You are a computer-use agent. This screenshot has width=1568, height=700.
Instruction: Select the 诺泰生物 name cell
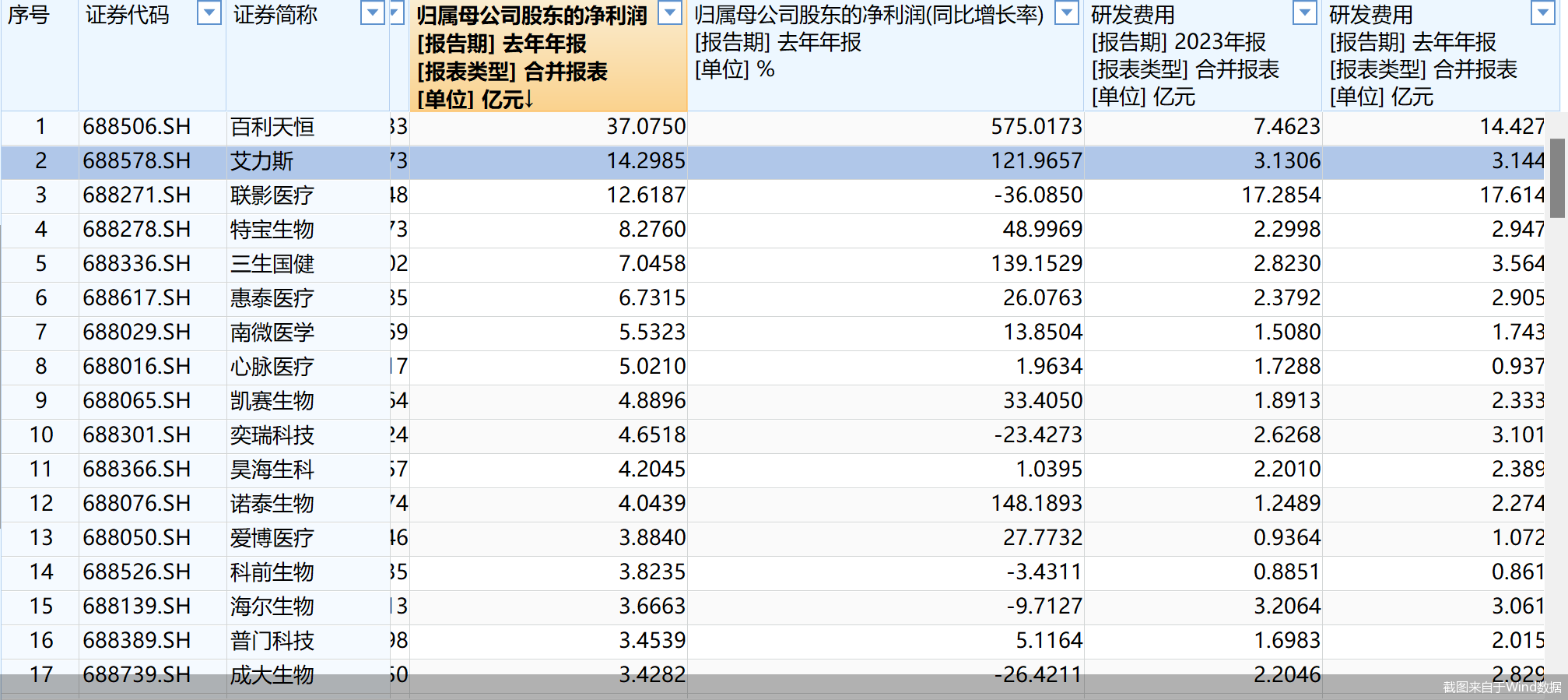coord(272,504)
